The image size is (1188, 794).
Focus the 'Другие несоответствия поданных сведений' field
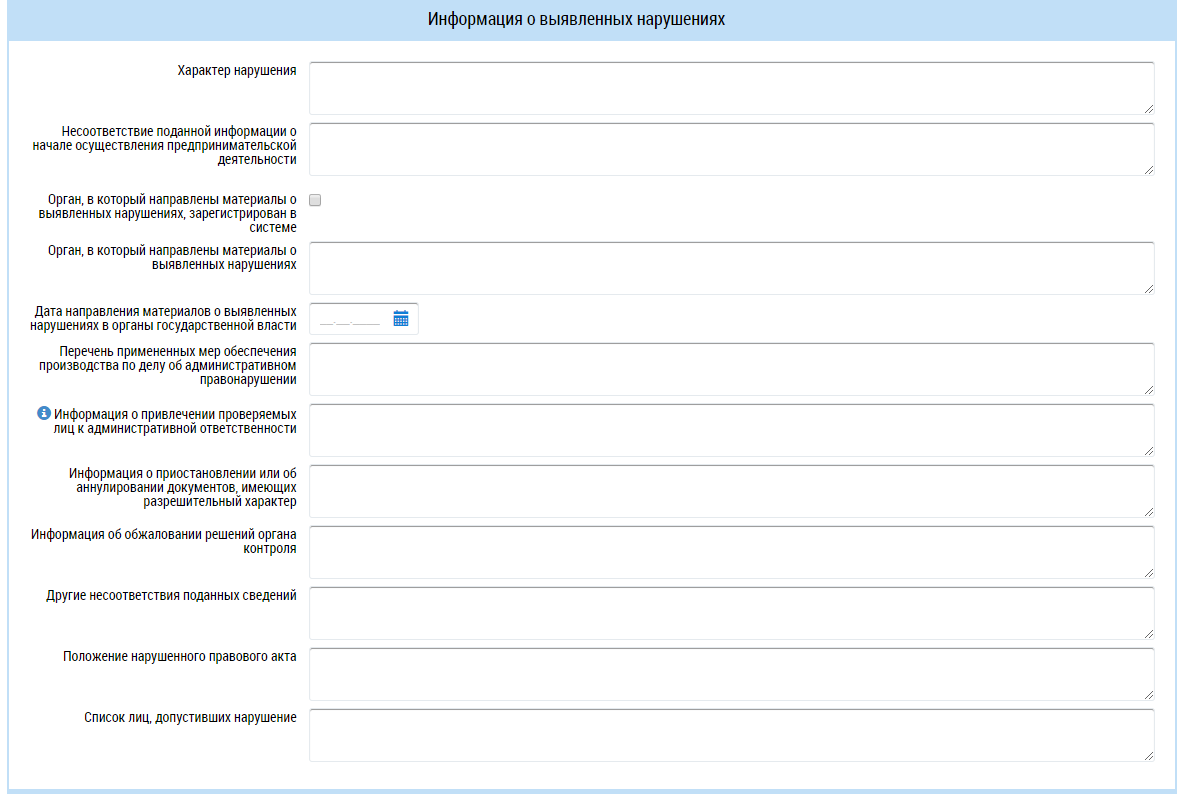coord(732,613)
